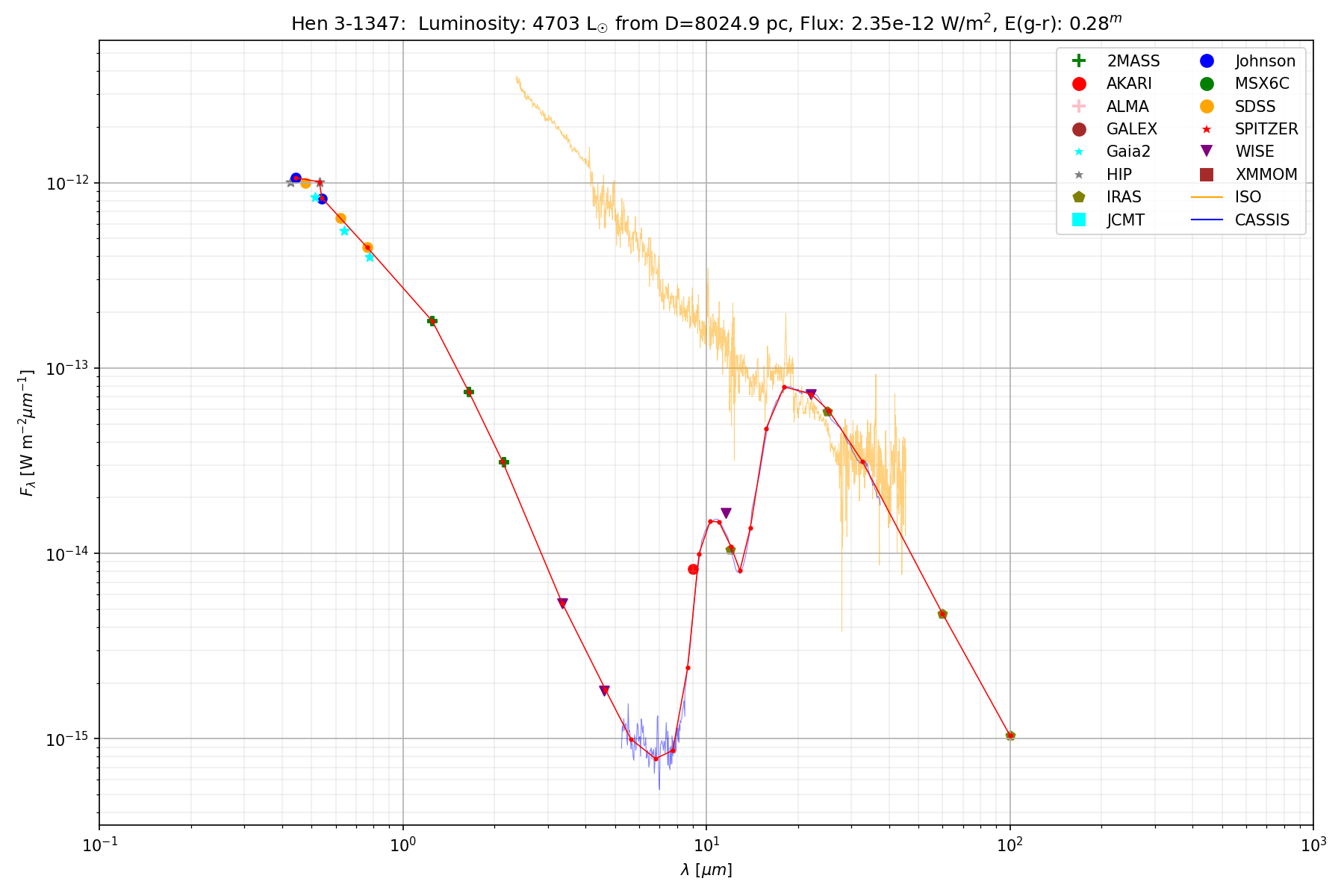The width and height of the screenshot is (1344, 896).
Task: Click the XMMOM brown square legend marker
Action: (x=1207, y=175)
